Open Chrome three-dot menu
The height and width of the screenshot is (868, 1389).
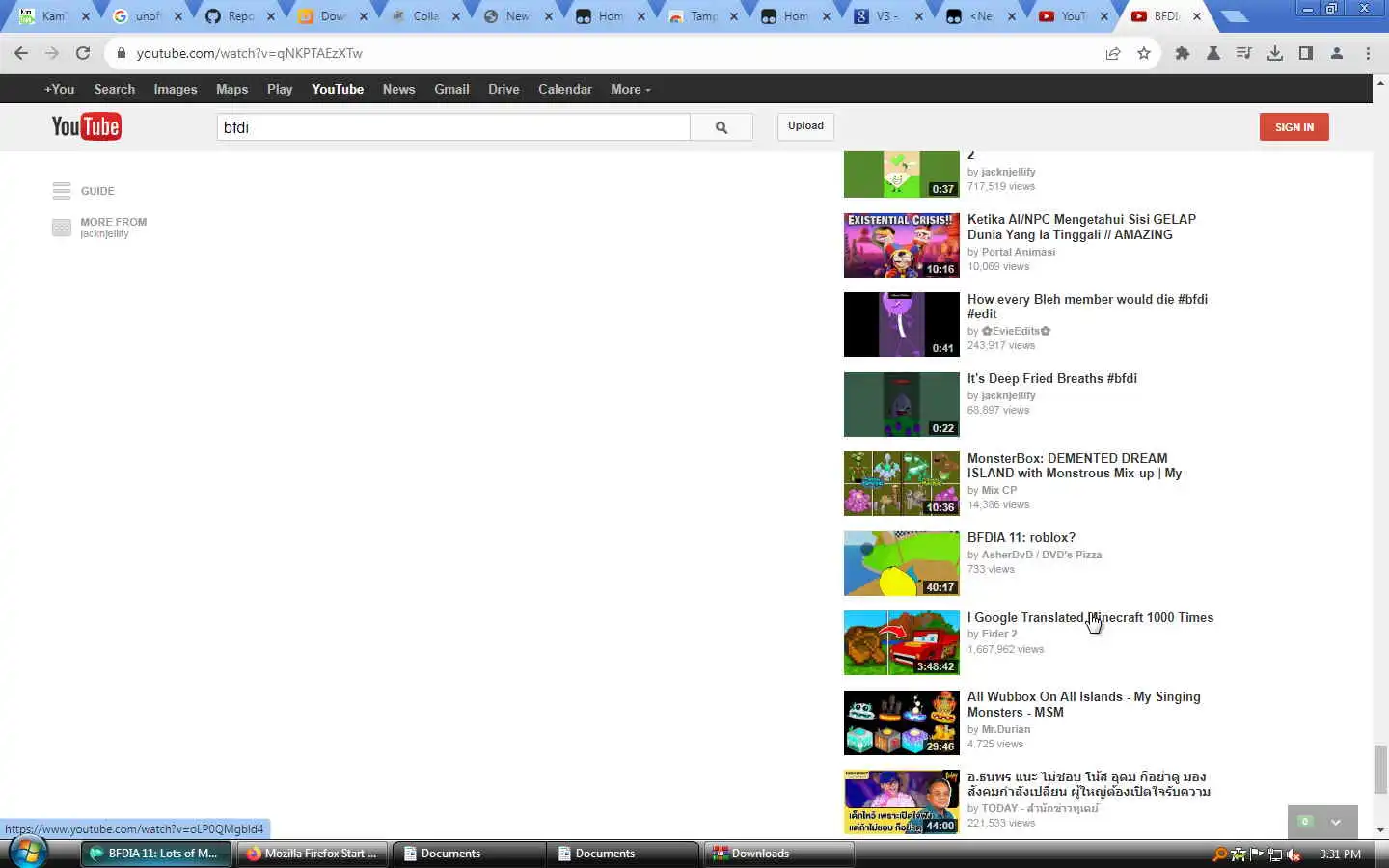coord(1368,53)
